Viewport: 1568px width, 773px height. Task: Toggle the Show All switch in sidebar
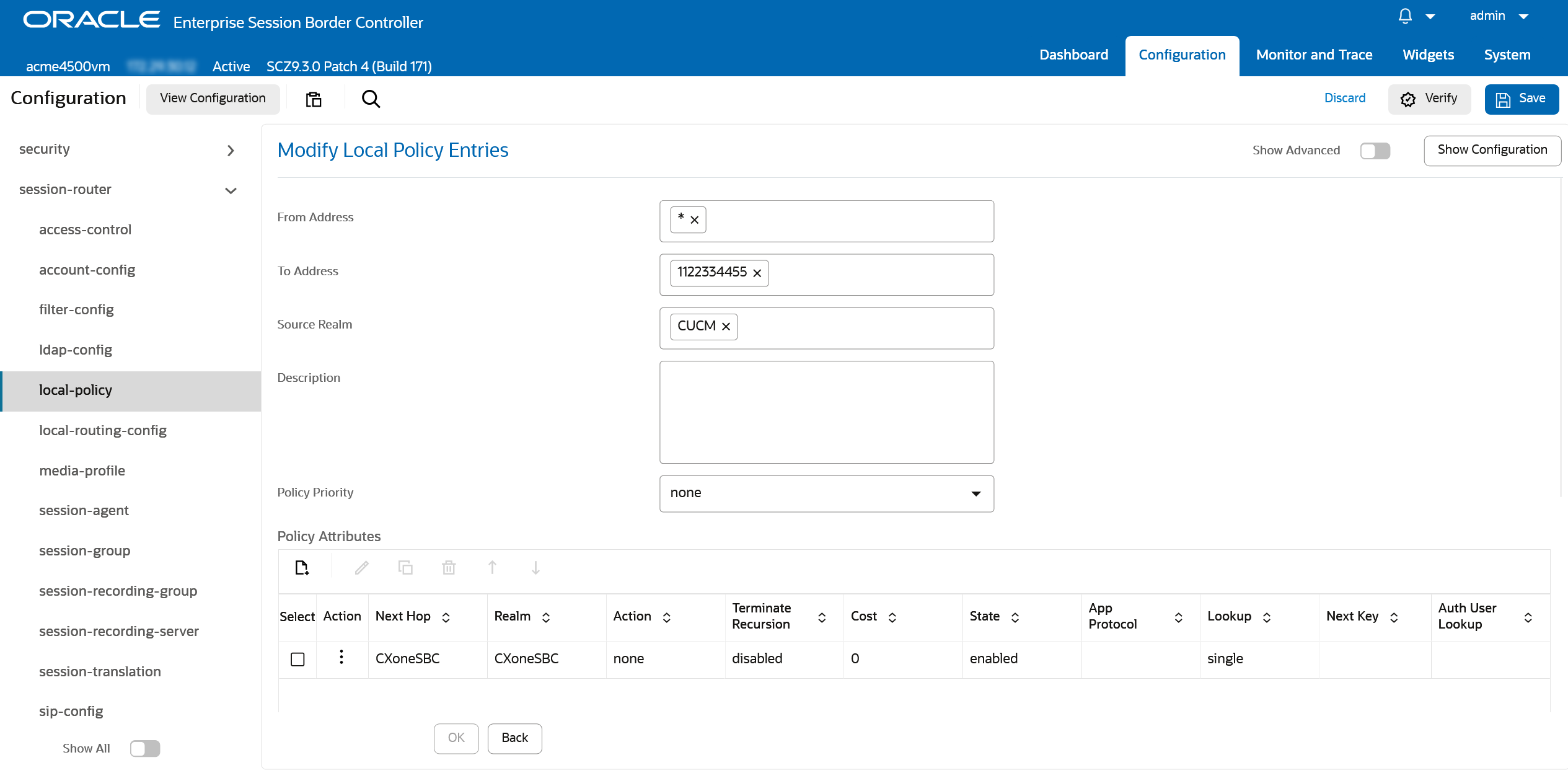[145, 749]
